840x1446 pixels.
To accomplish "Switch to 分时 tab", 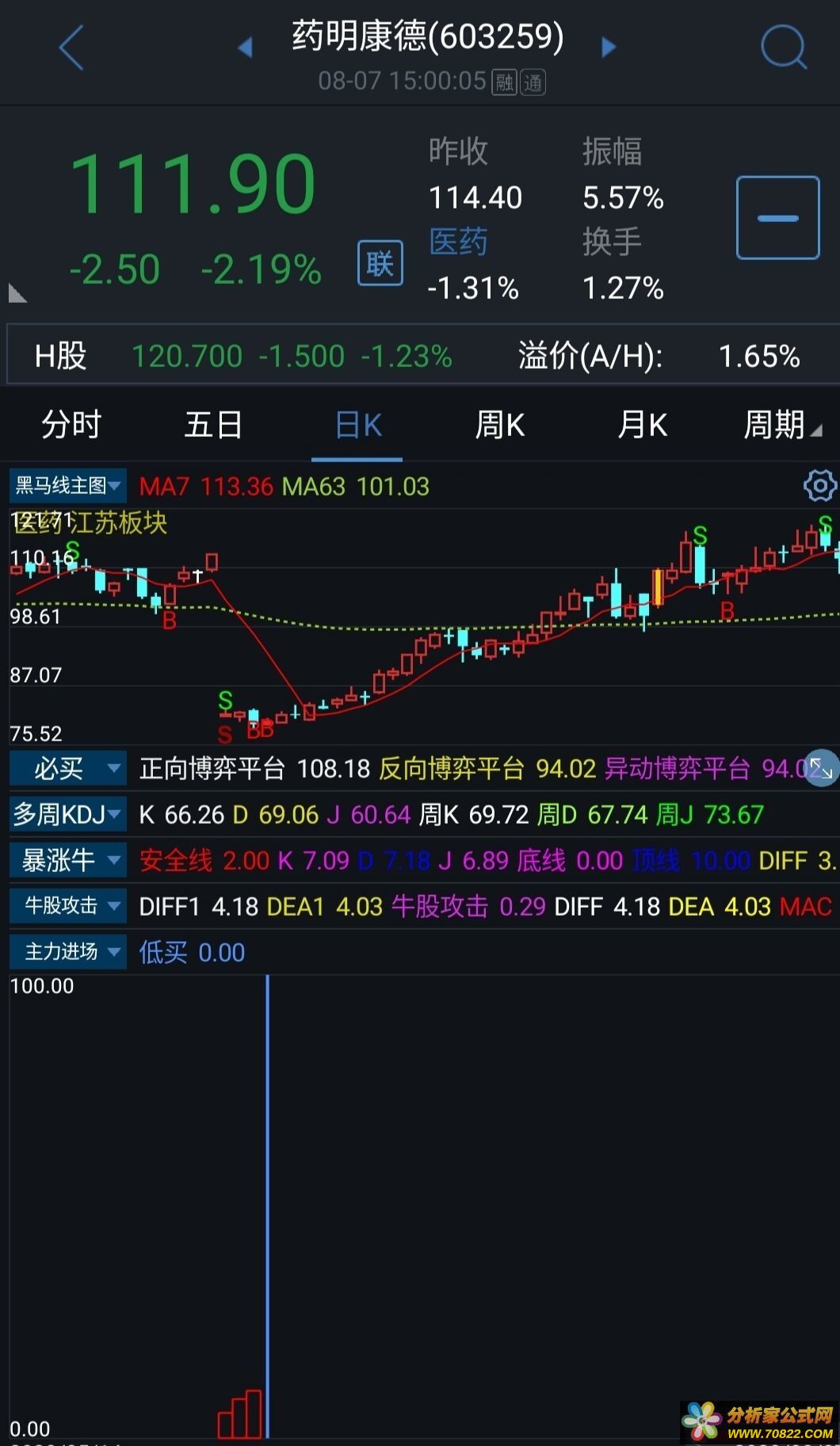I will coord(71,425).
